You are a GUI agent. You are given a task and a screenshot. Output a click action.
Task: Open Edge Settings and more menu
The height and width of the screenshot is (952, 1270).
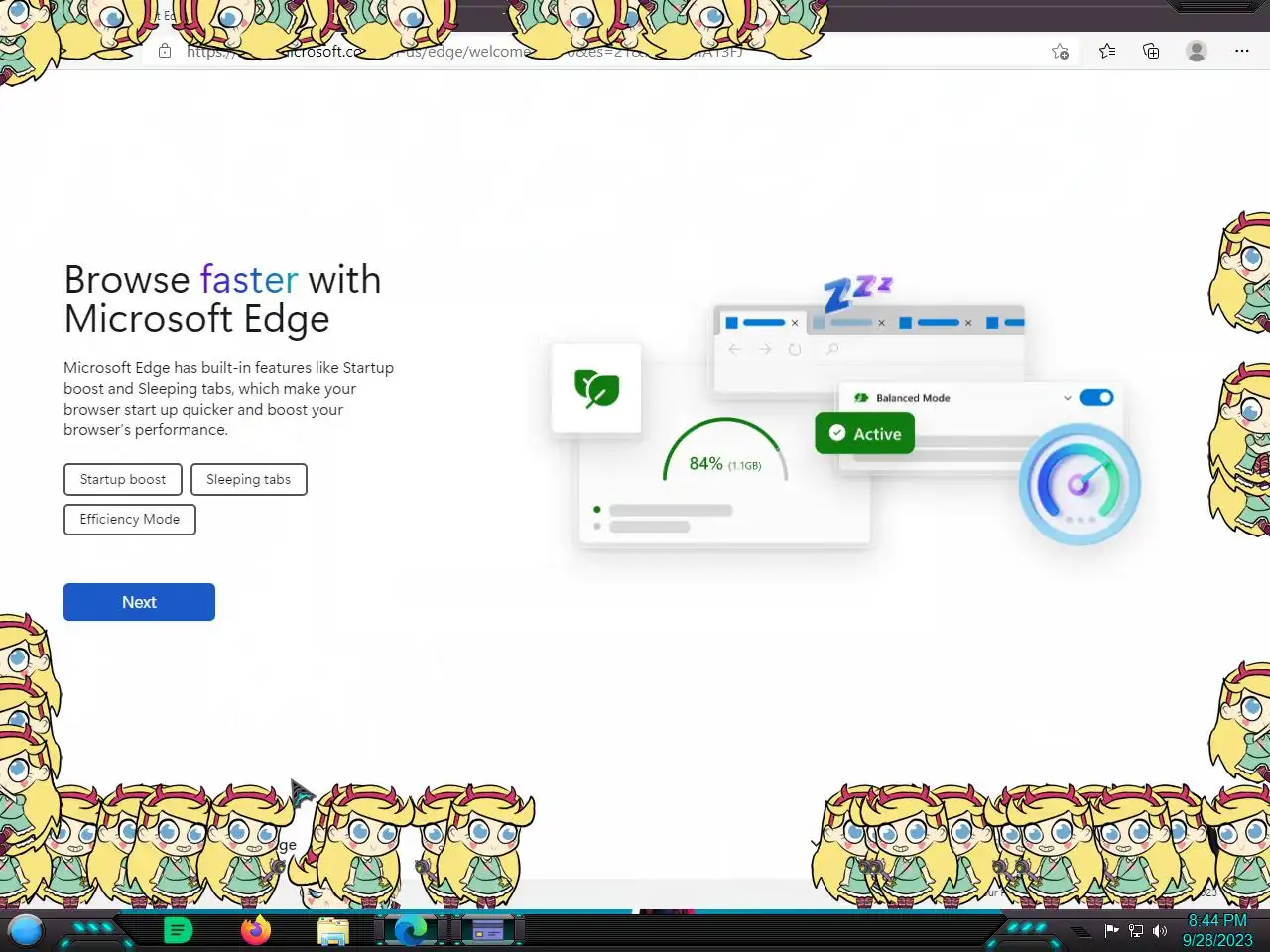pyautogui.click(x=1242, y=51)
